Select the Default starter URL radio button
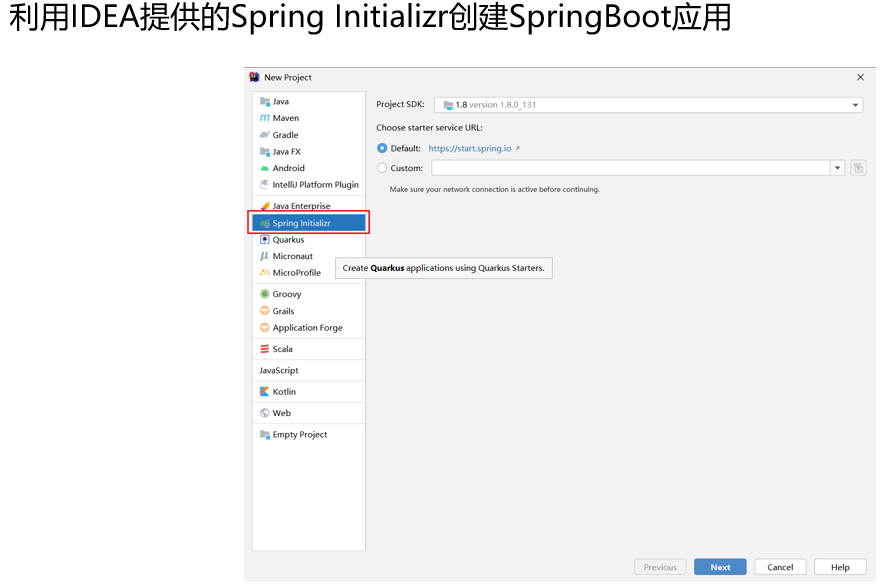 point(382,148)
